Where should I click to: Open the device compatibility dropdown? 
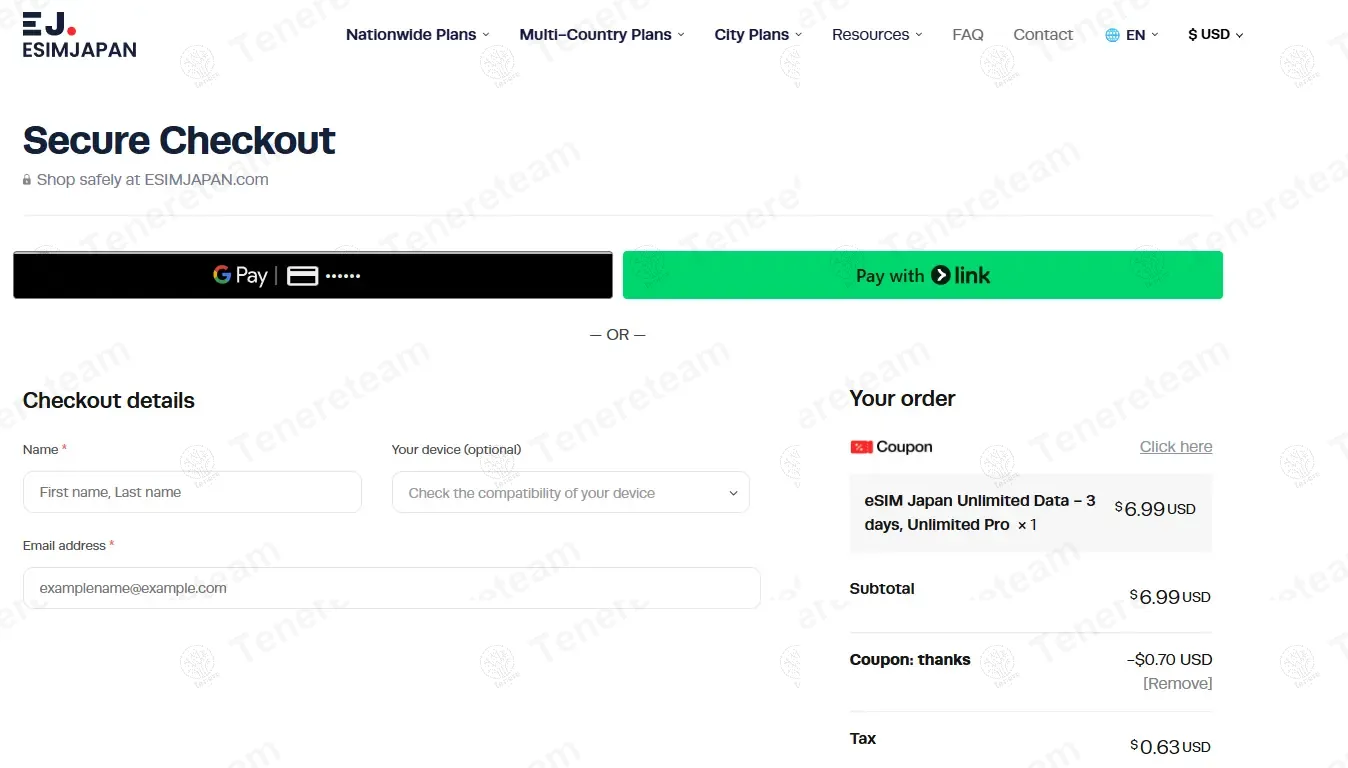point(571,493)
